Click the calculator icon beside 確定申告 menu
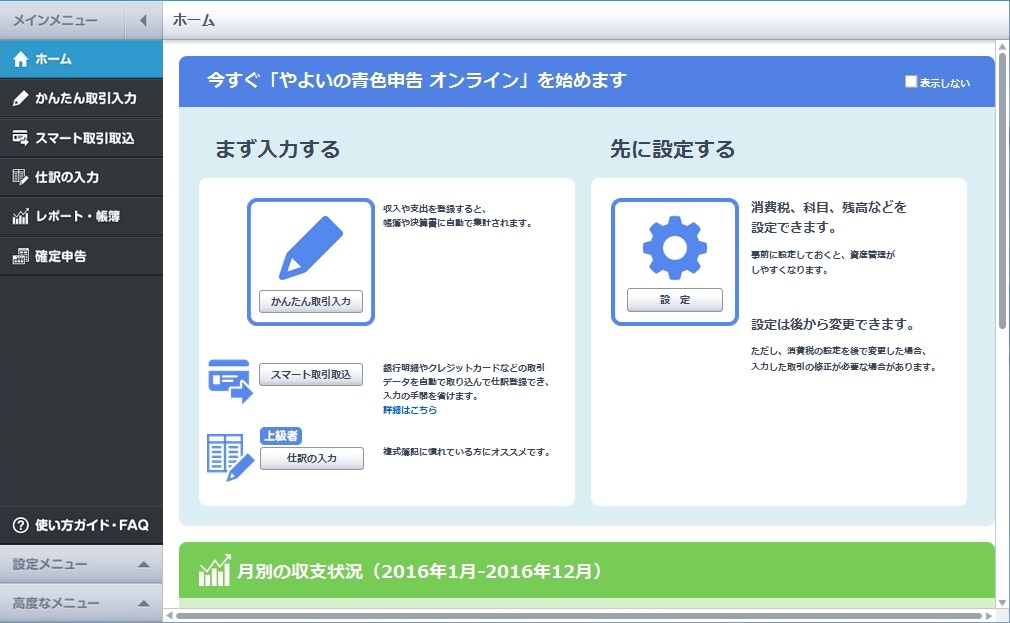Image resolution: width=1010 pixels, height=623 pixels. (21, 256)
